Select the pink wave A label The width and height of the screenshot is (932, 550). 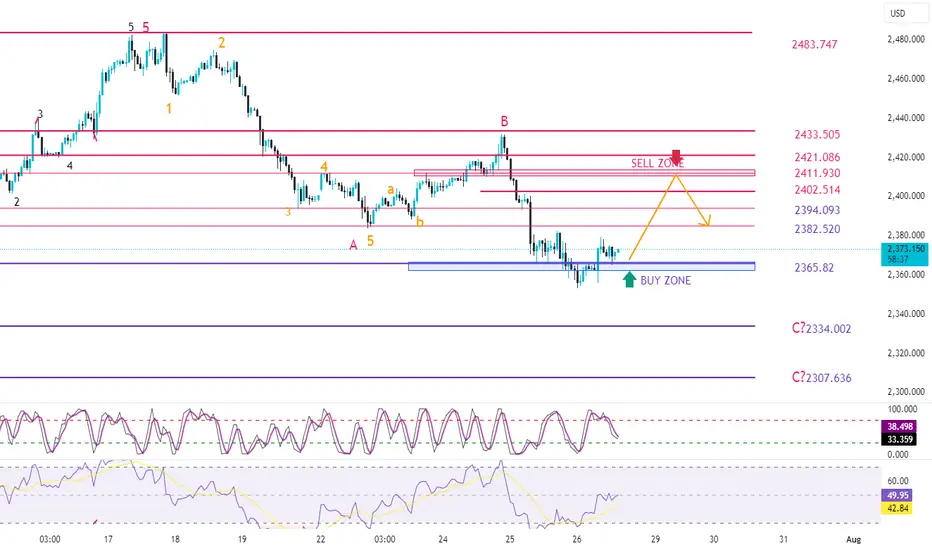(353, 245)
